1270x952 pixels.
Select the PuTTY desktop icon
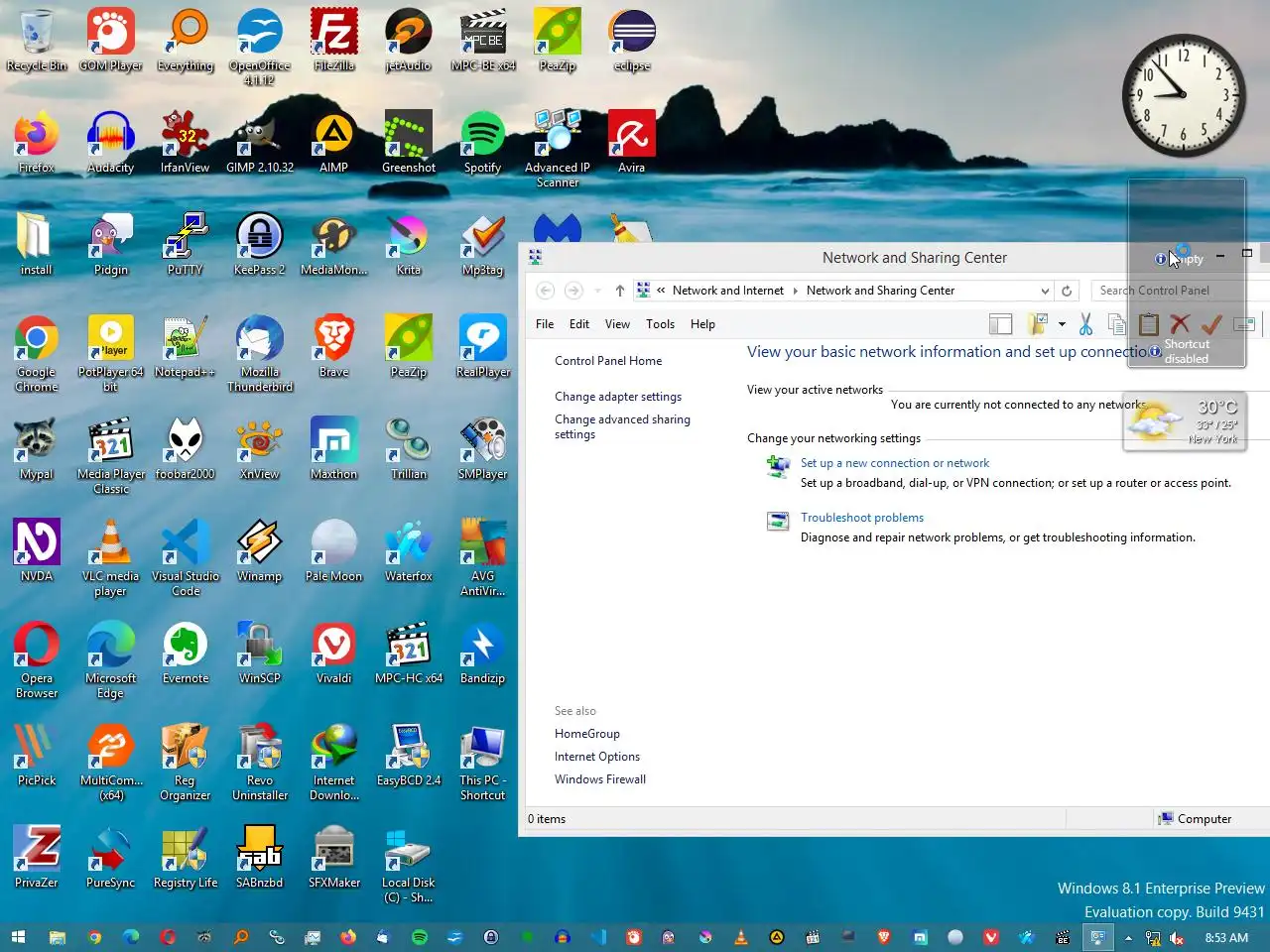(186, 244)
